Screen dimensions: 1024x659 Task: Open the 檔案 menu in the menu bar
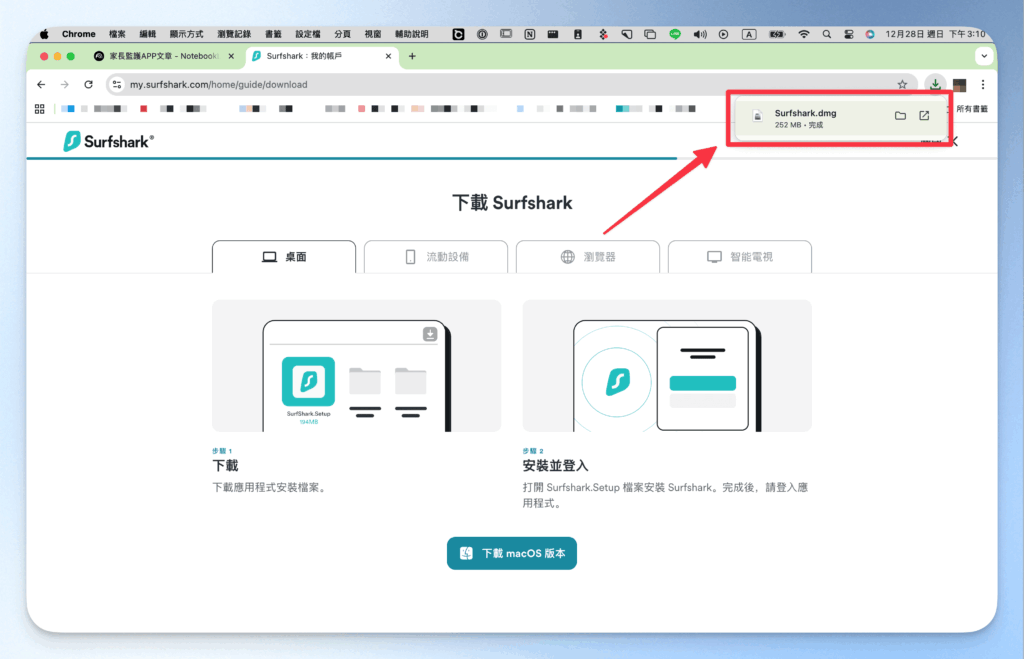point(117,33)
